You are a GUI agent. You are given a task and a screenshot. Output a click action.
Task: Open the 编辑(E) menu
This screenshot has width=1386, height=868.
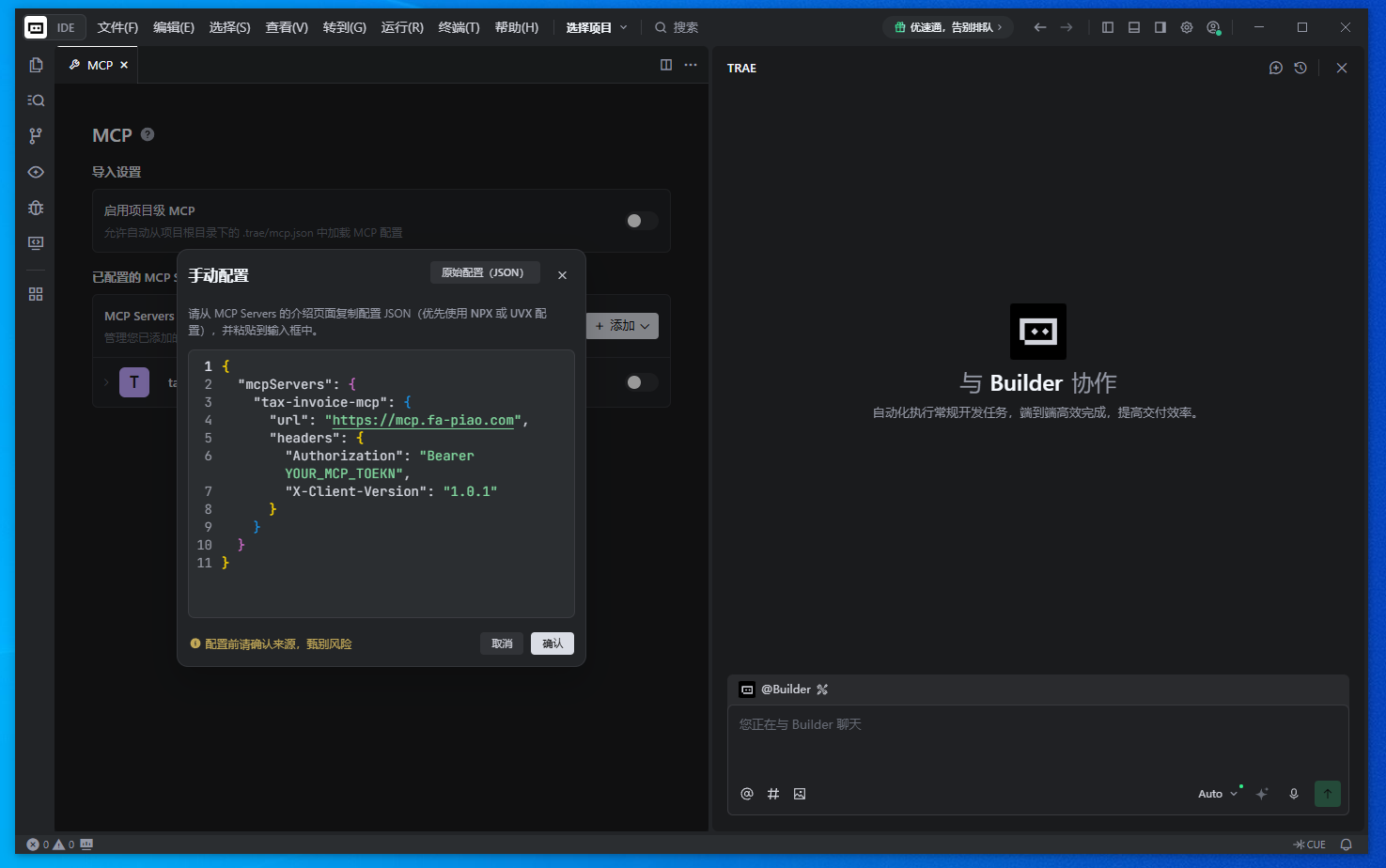click(x=174, y=27)
